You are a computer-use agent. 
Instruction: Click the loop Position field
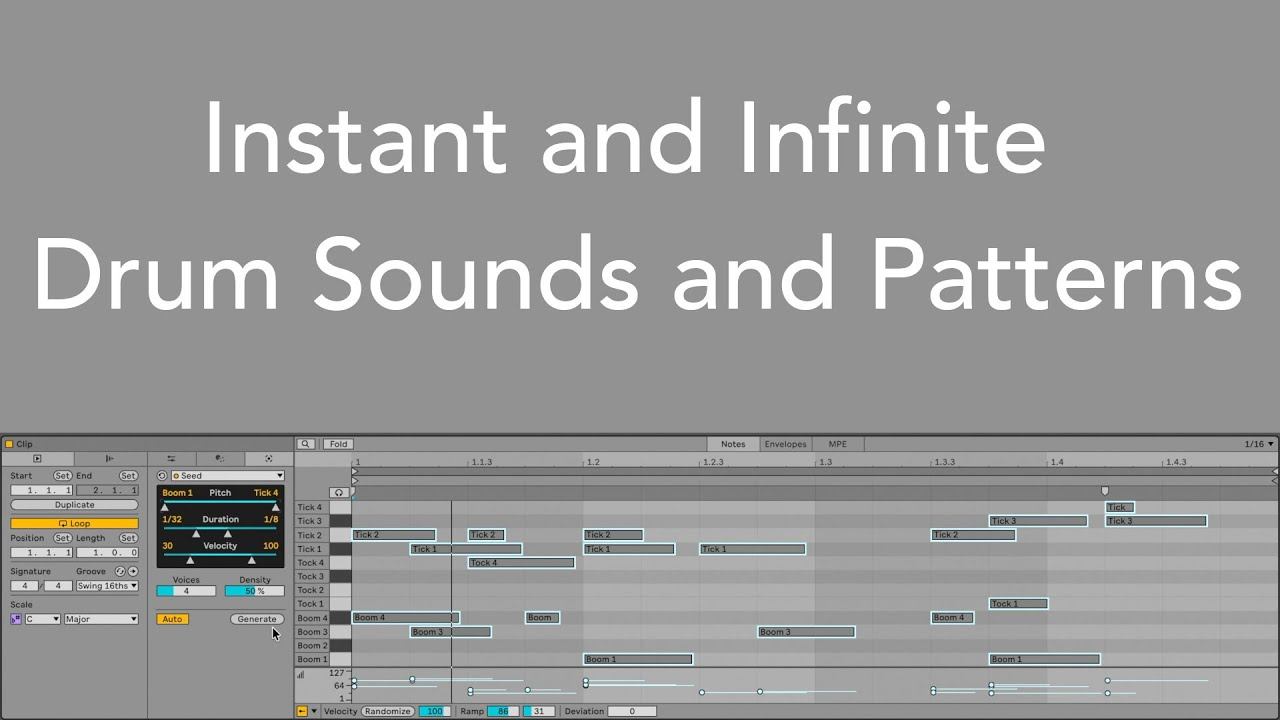tap(41, 553)
